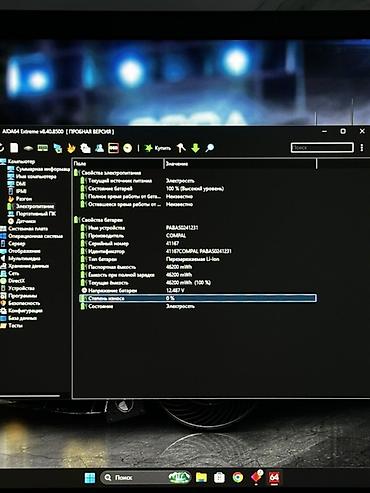Select highlighted Степень износа 0 % row
Screen dimensions: 370x493
pyautogui.click(x=198, y=298)
